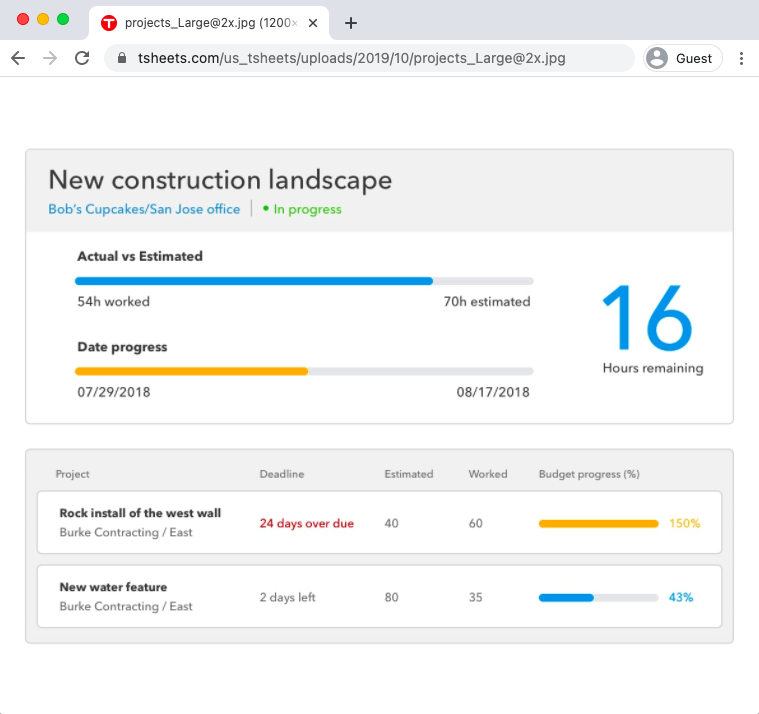
Task: Click the Worked column header
Action: click(488, 474)
